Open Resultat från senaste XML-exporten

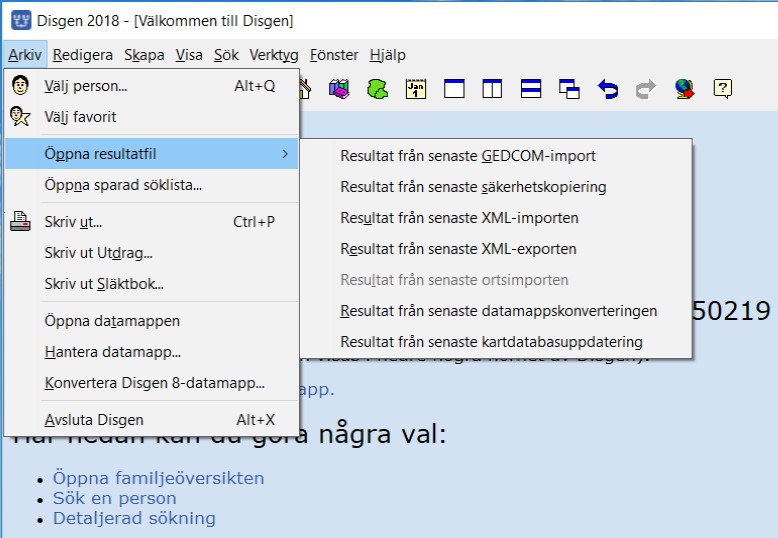[x=495, y=249]
